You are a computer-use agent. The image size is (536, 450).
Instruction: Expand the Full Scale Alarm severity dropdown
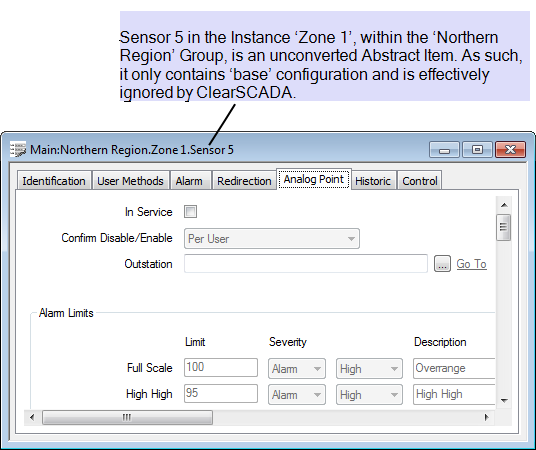(297, 369)
